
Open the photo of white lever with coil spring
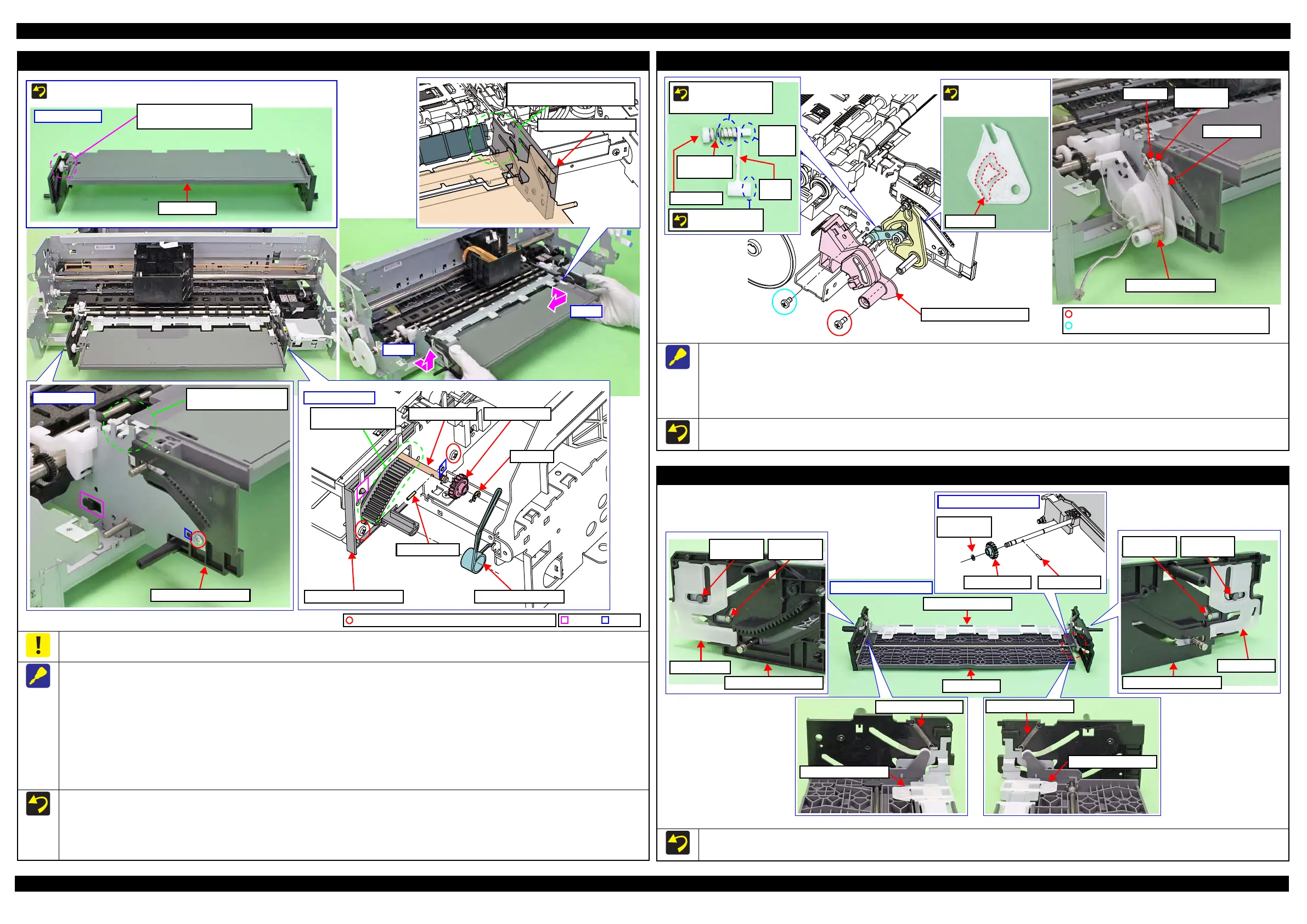pyautogui.click(x=1167, y=191)
